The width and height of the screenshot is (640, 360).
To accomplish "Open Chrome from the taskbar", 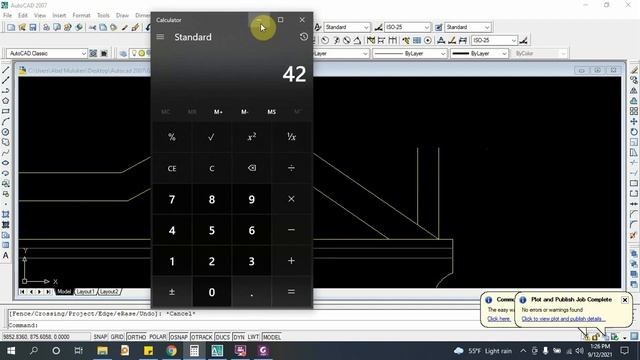I will 171,351.
